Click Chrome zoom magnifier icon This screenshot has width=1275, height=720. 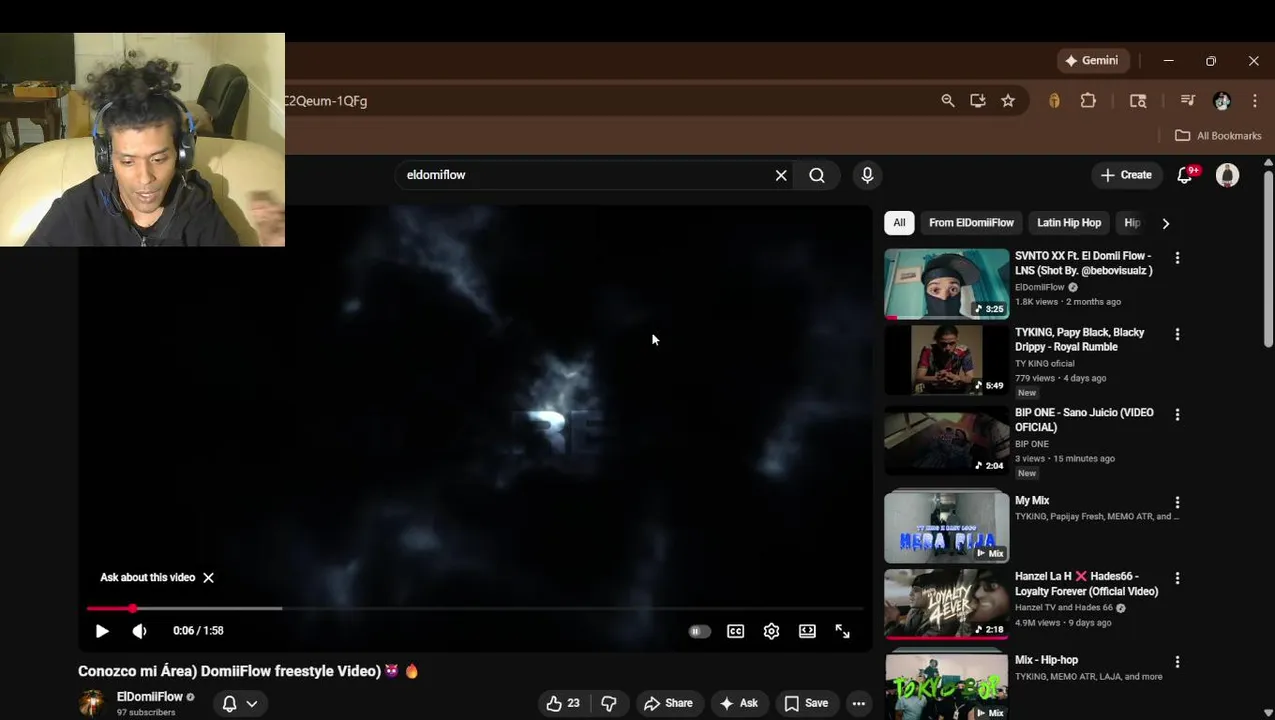(948, 101)
